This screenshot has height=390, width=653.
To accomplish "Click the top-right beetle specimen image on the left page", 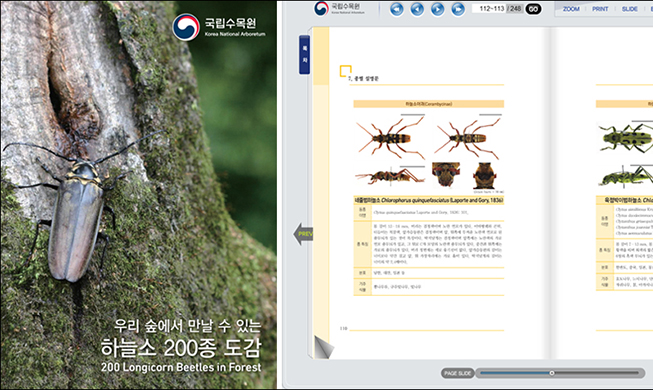I will click(467, 138).
